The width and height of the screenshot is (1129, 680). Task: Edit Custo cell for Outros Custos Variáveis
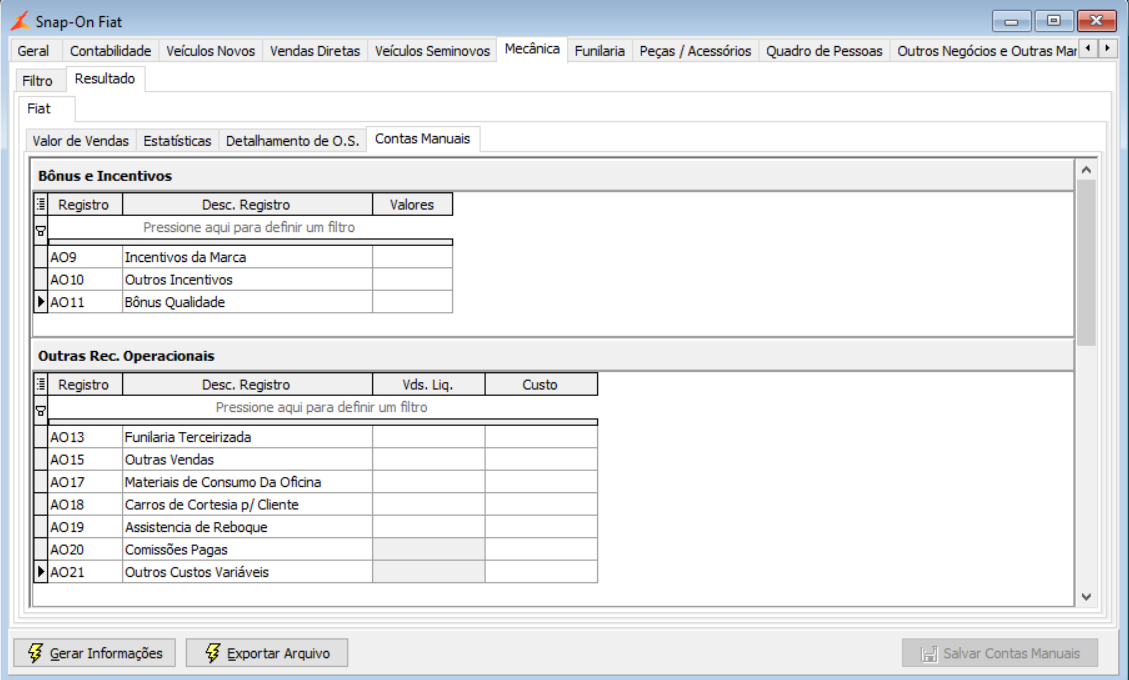click(x=541, y=572)
